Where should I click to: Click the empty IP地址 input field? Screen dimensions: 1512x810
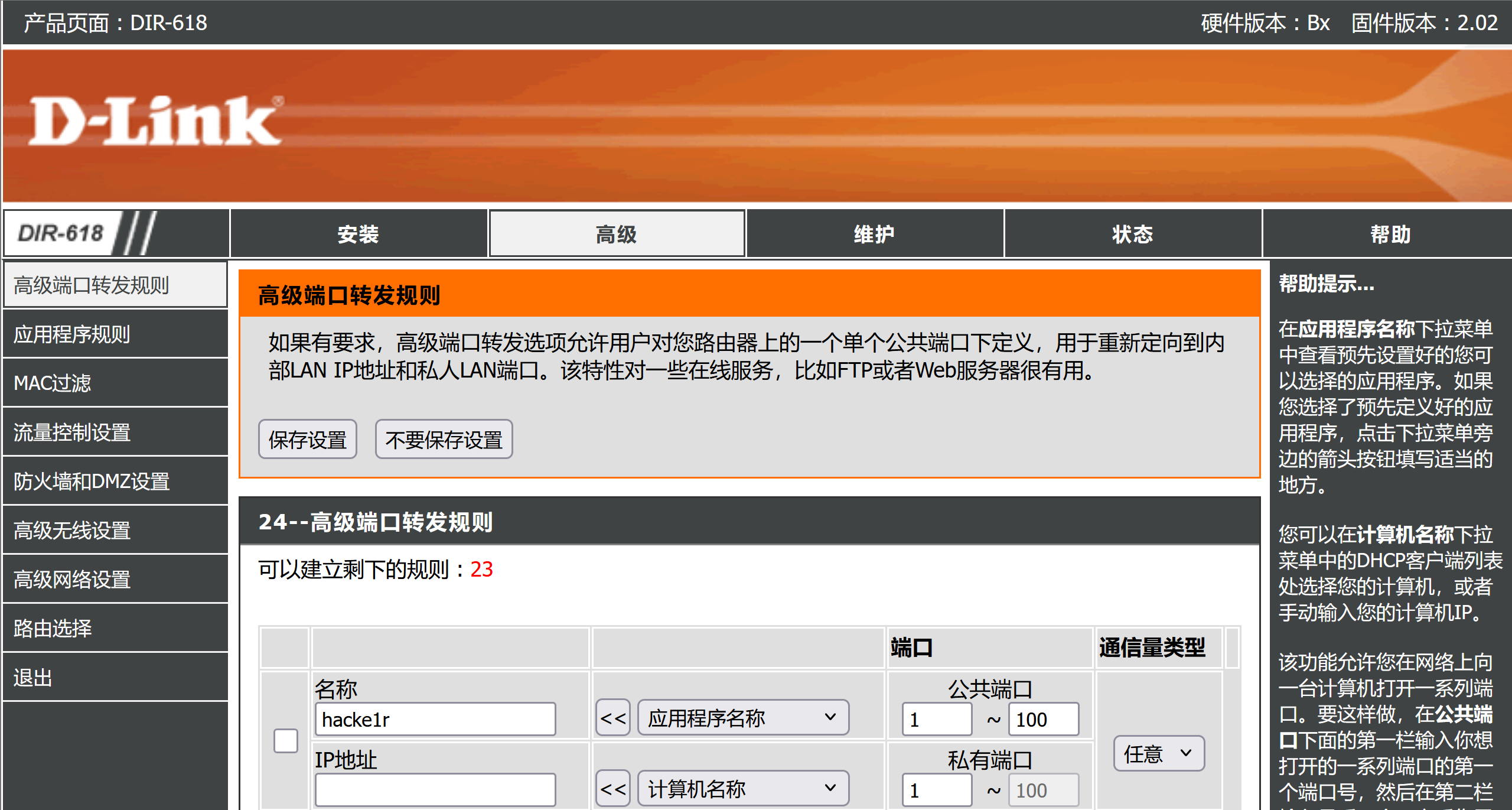pos(435,790)
